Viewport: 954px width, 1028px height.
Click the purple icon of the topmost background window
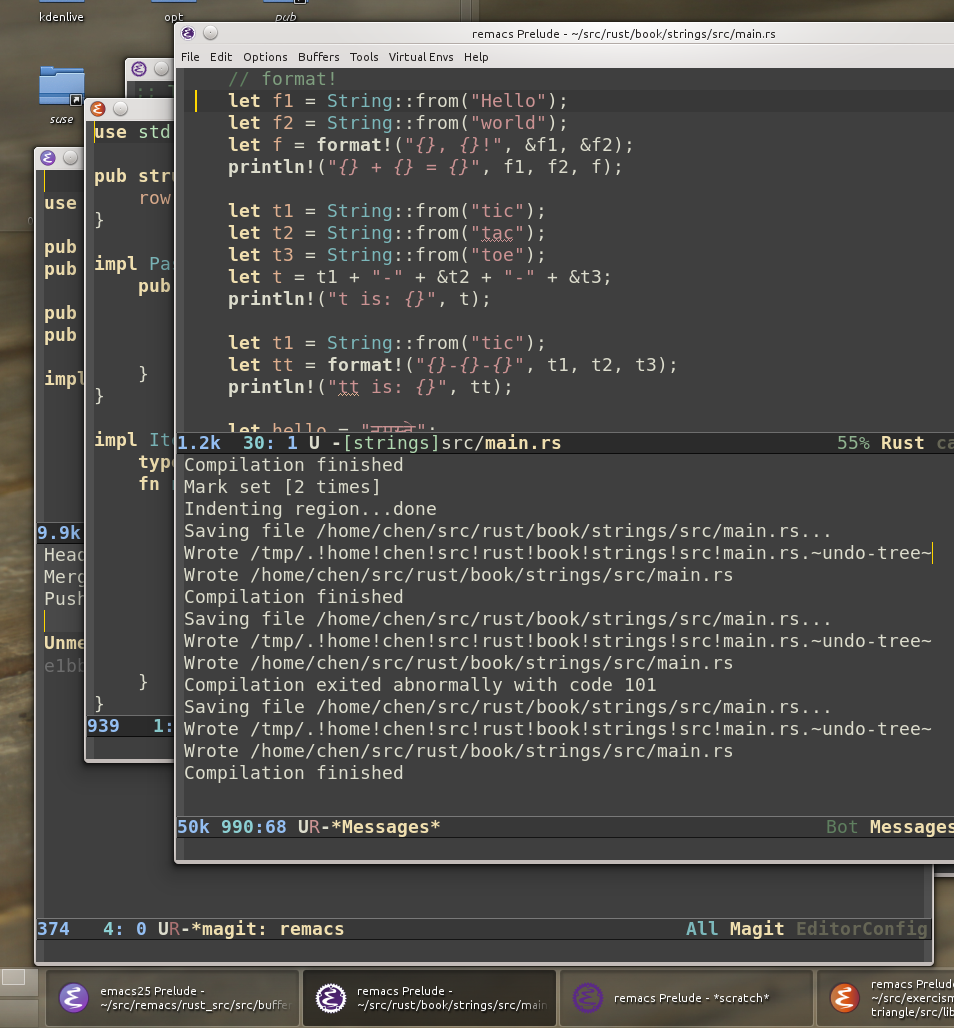click(139, 69)
